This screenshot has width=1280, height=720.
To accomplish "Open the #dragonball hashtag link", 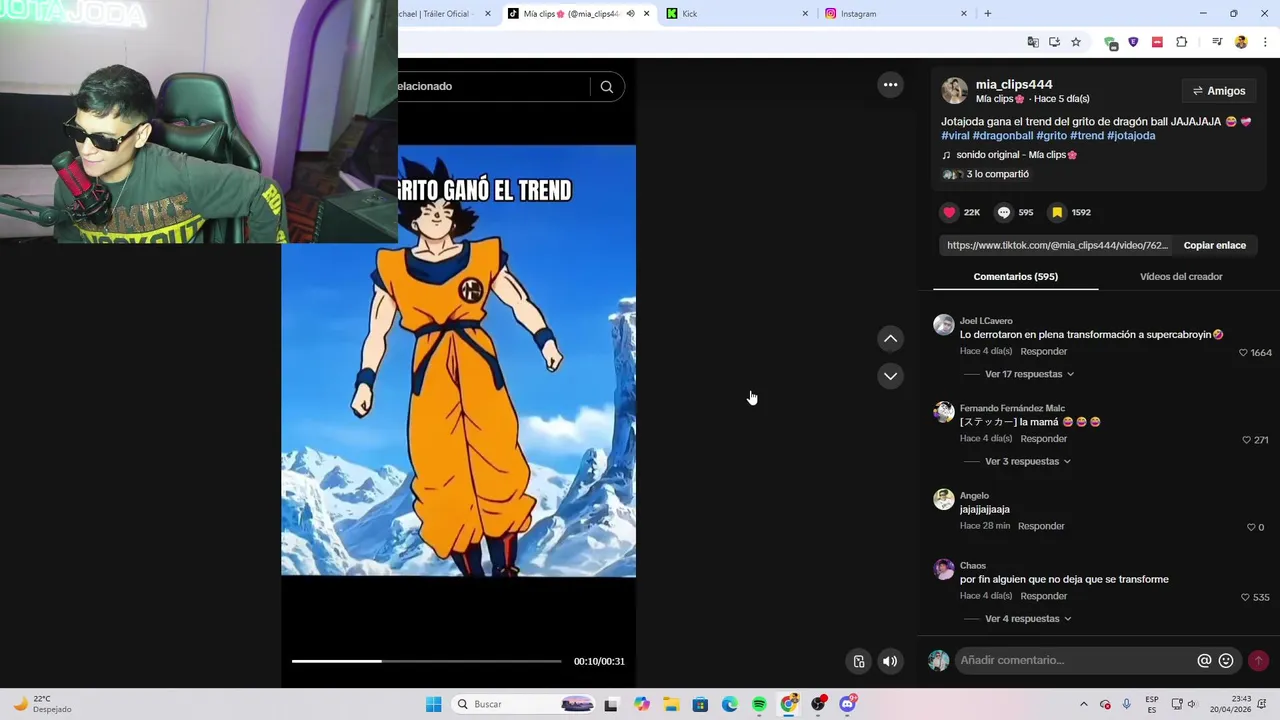I will (x=1002, y=136).
